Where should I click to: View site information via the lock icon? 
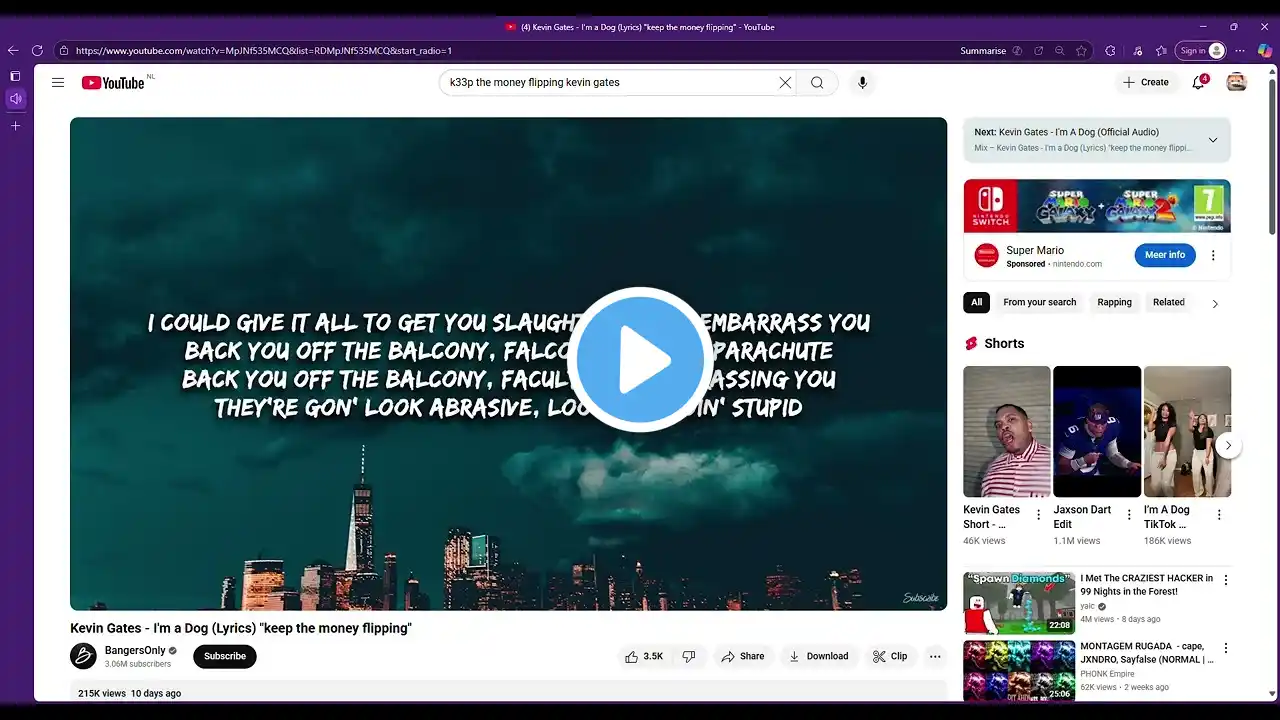64,51
